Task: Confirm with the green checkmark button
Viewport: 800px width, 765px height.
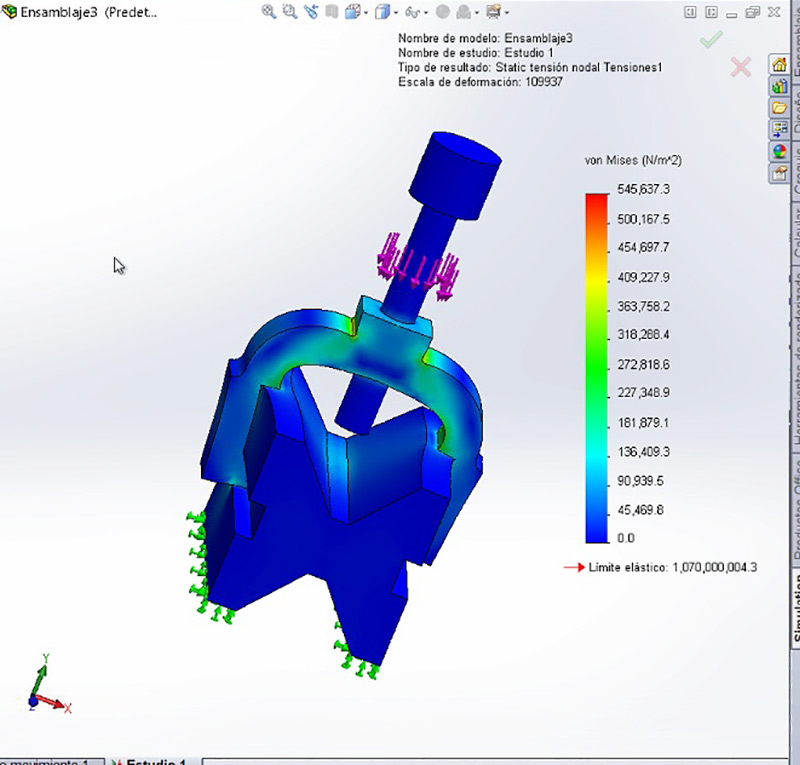Action: coord(711,39)
